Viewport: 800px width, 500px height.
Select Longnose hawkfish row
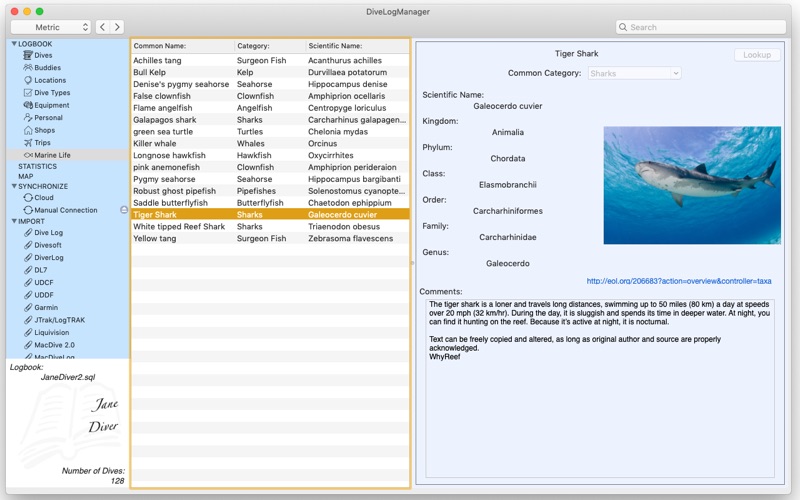(x=270, y=155)
